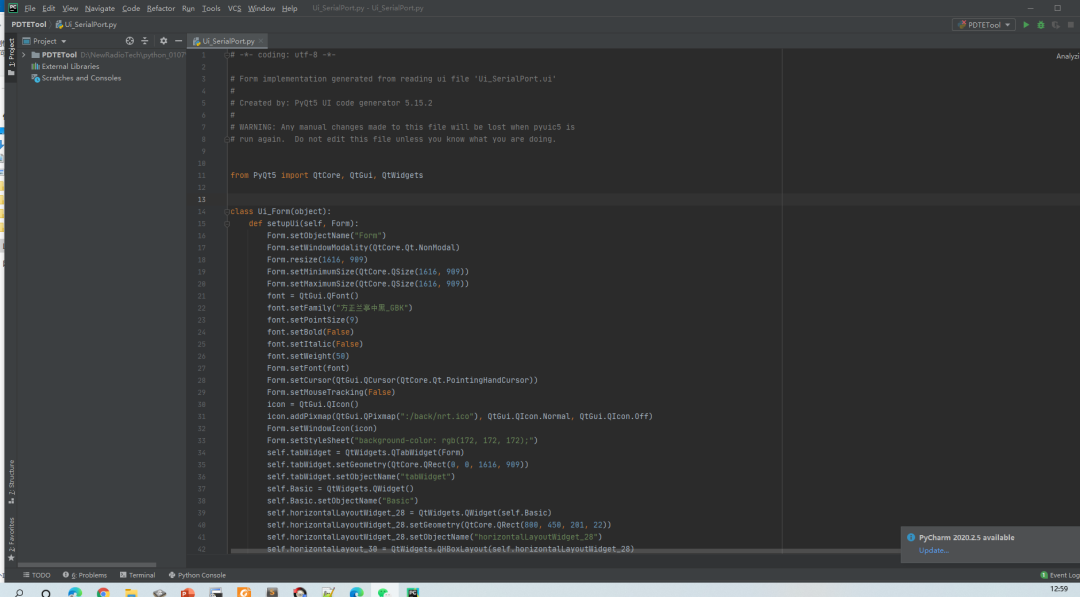The width and height of the screenshot is (1080, 597).
Task: Expand the PDTETool project tree node
Action: point(24,55)
